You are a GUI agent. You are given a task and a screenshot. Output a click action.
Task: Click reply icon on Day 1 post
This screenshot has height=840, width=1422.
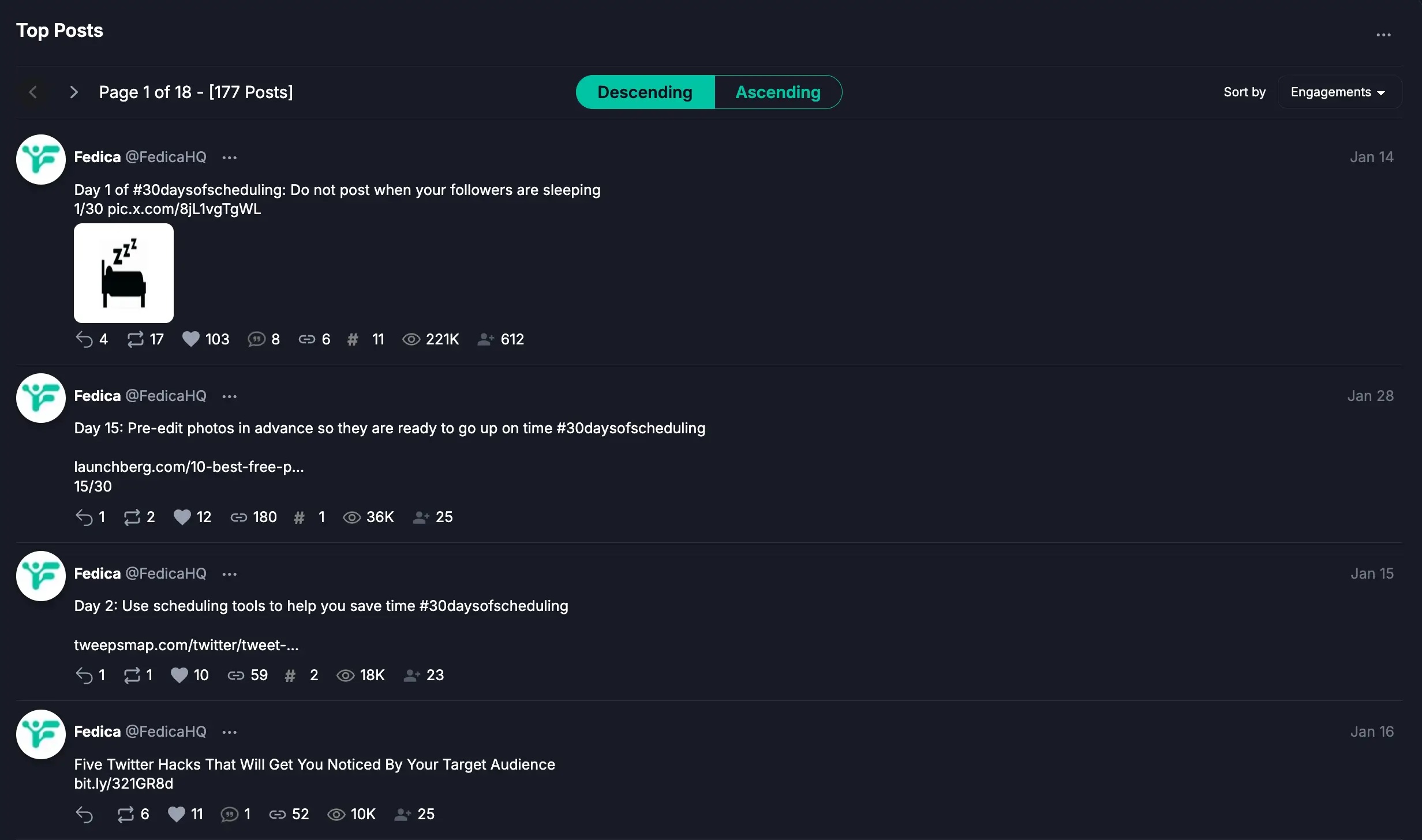pyautogui.click(x=84, y=339)
